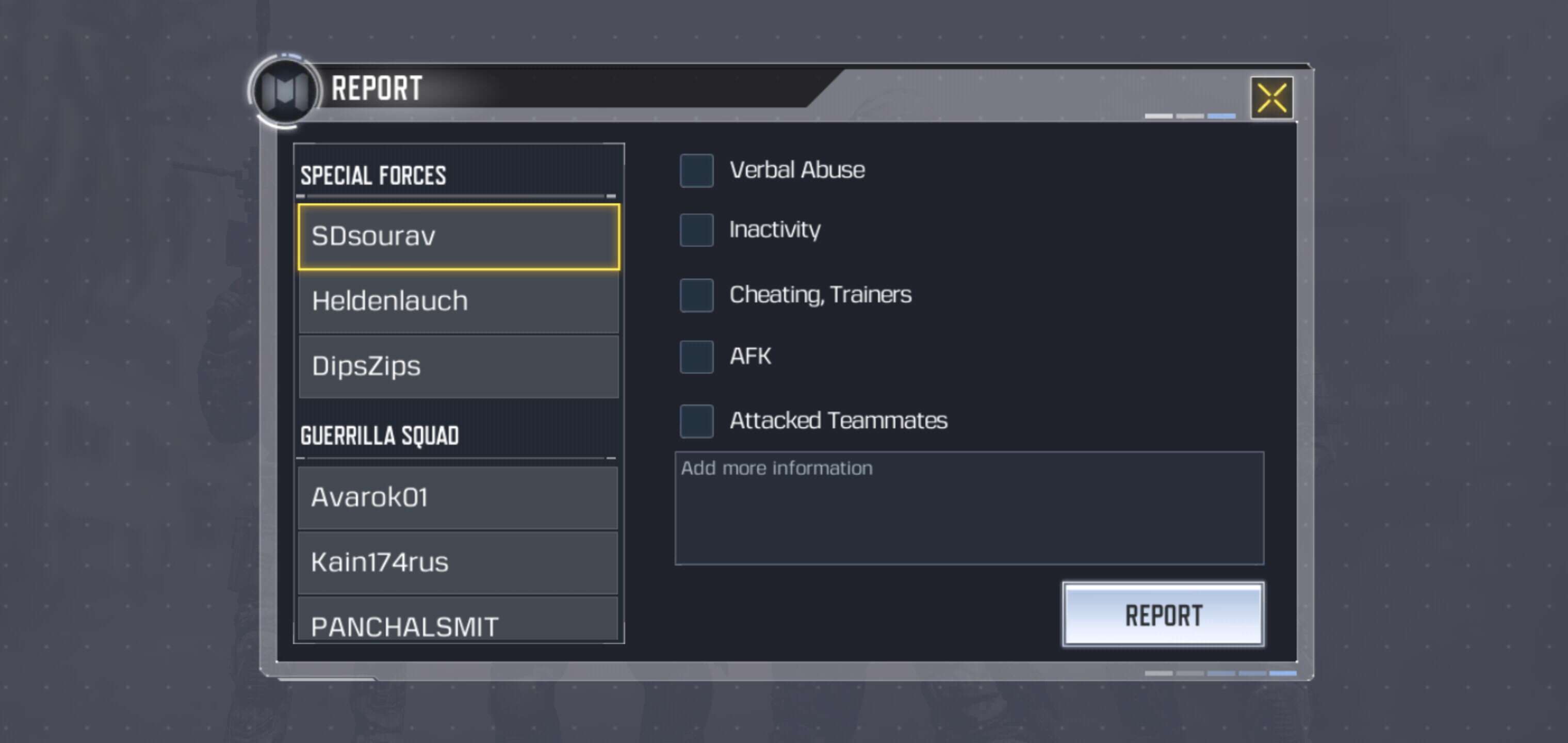Viewport: 1568px width, 743px height.
Task: Choose DipsZips from the Special Forces team
Action: pyautogui.click(x=459, y=366)
